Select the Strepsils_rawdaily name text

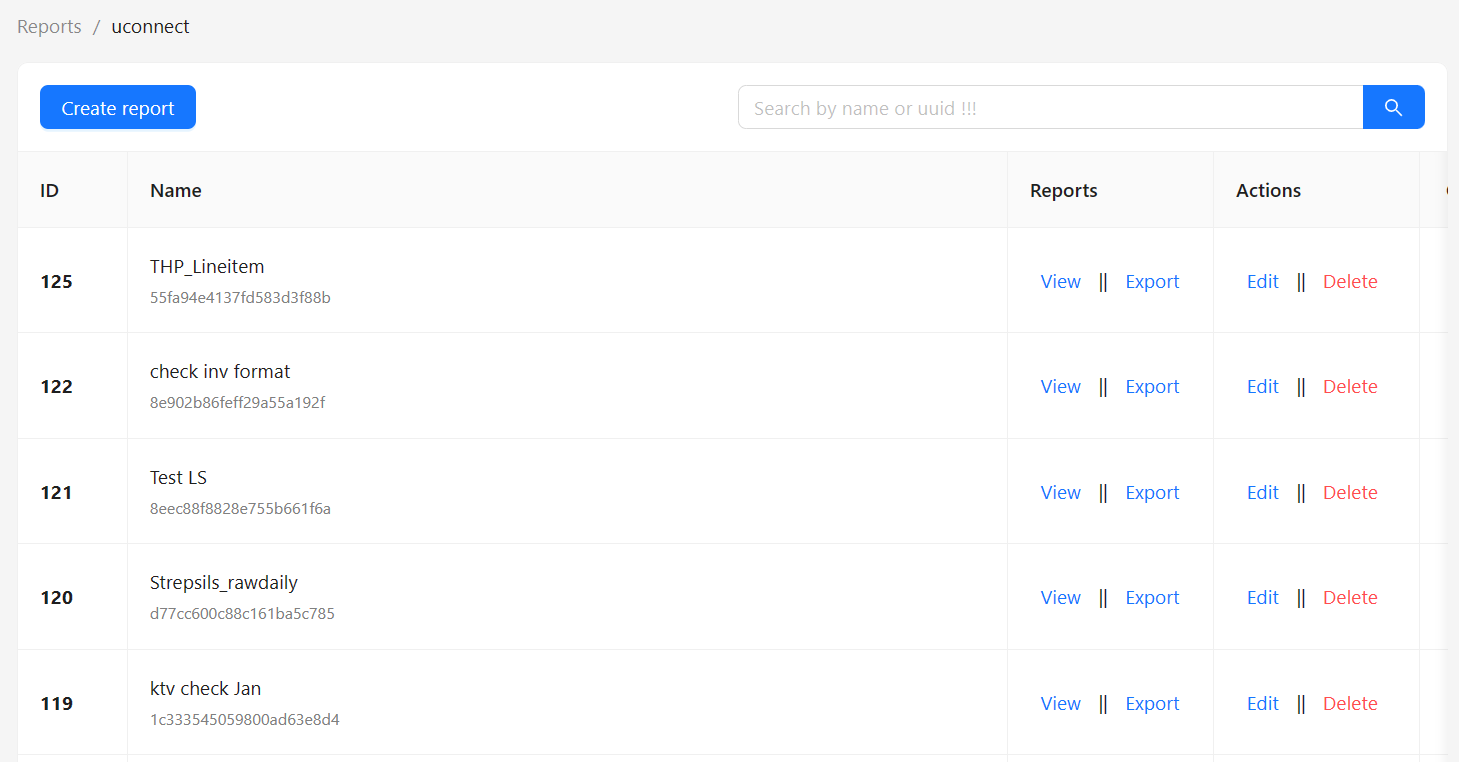pyautogui.click(x=224, y=582)
